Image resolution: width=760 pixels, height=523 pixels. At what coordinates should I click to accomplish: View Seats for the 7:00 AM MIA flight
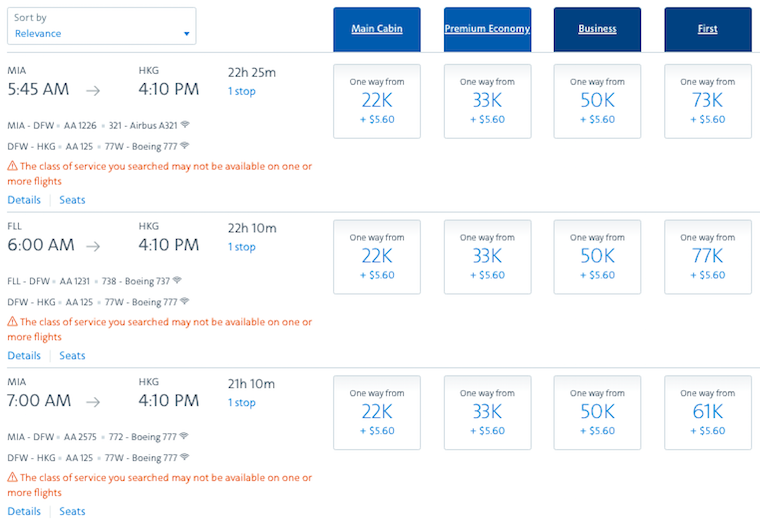point(72,511)
